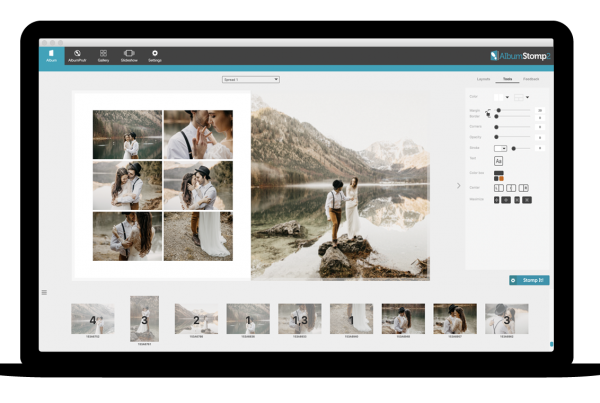
Task: Click the Stroke value field
Action: point(540,148)
